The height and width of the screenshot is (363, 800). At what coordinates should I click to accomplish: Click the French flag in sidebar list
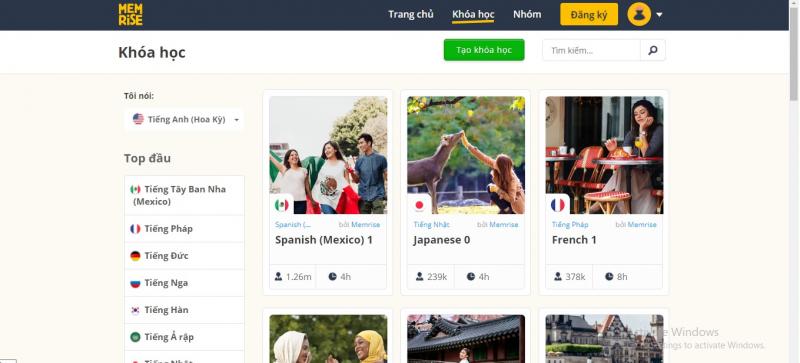pyautogui.click(x=135, y=229)
